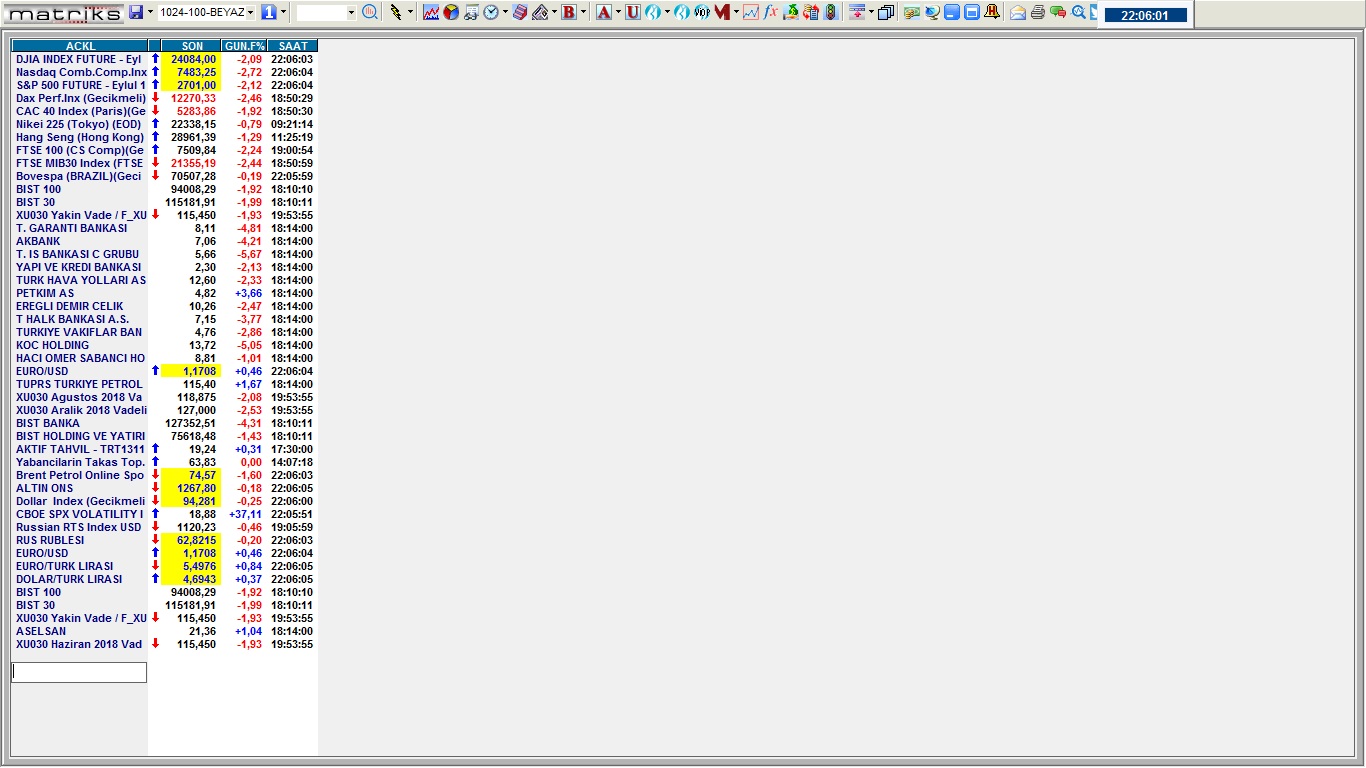Viewport: 1366px width, 768px height.
Task: Sort by the SAAT column header
Action: (x=293, y=46)
